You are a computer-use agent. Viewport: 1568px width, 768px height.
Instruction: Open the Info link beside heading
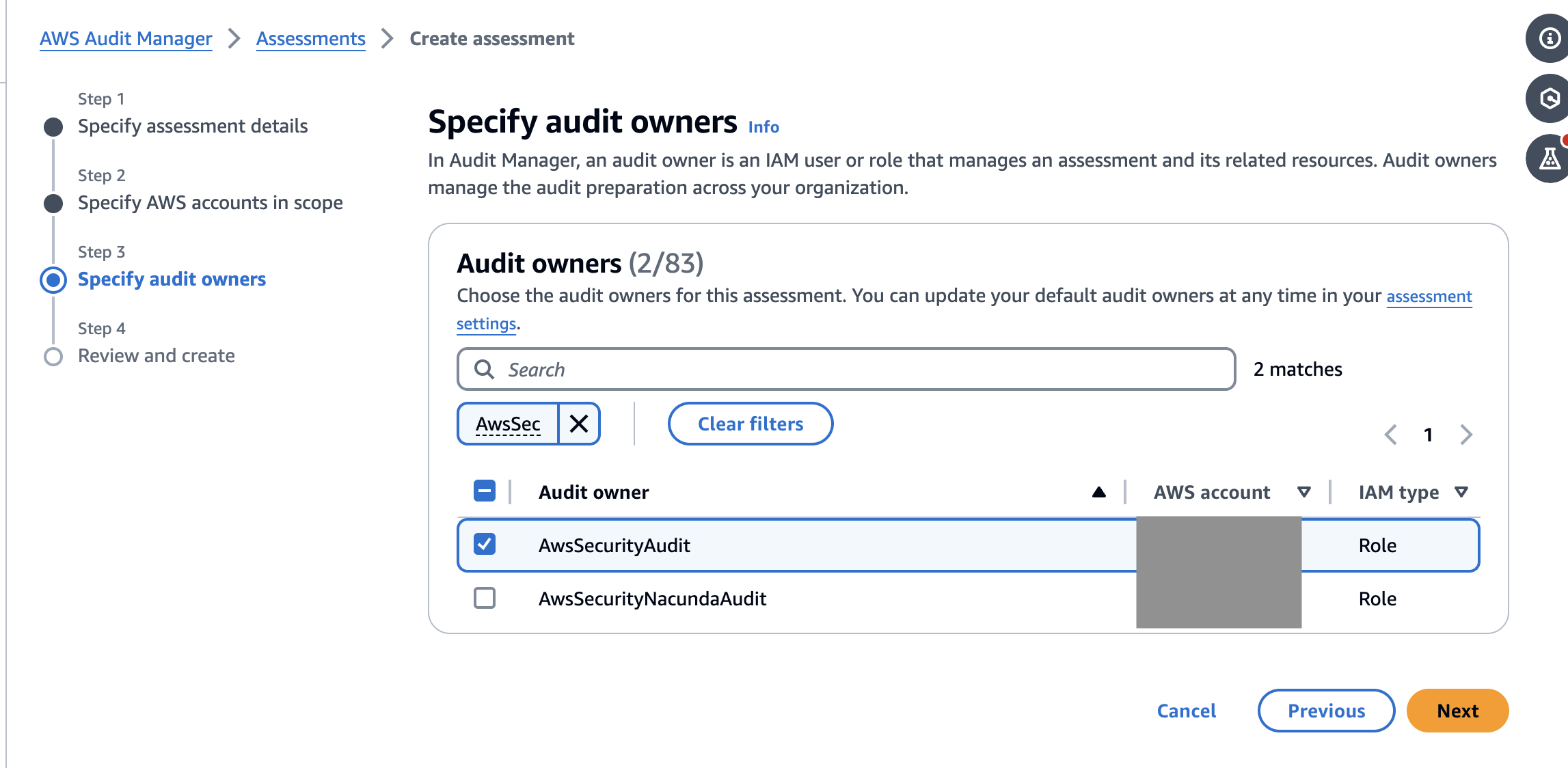pyautogui.click(x=763, y=127)
